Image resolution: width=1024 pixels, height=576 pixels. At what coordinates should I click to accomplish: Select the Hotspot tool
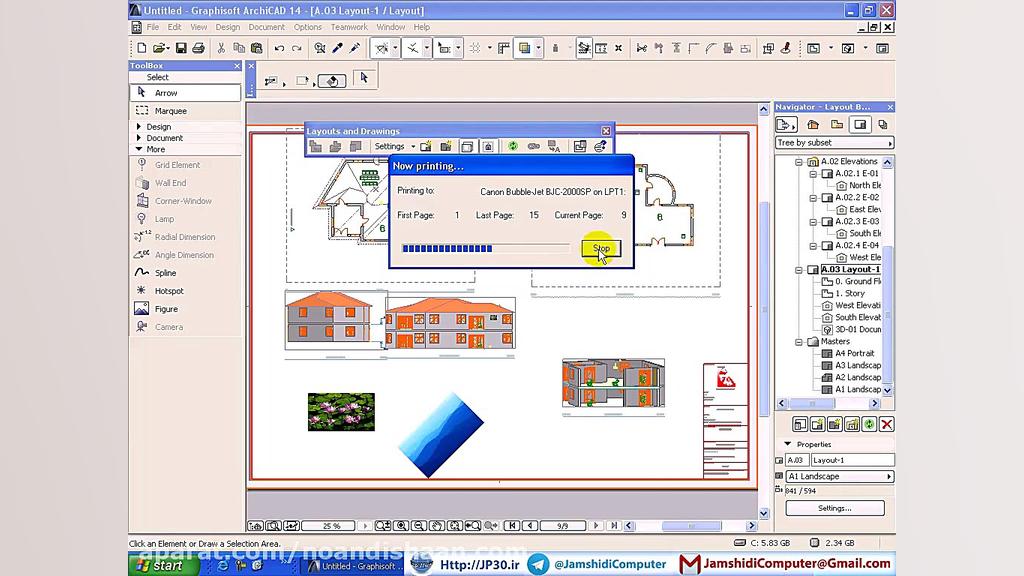point(185,291)
